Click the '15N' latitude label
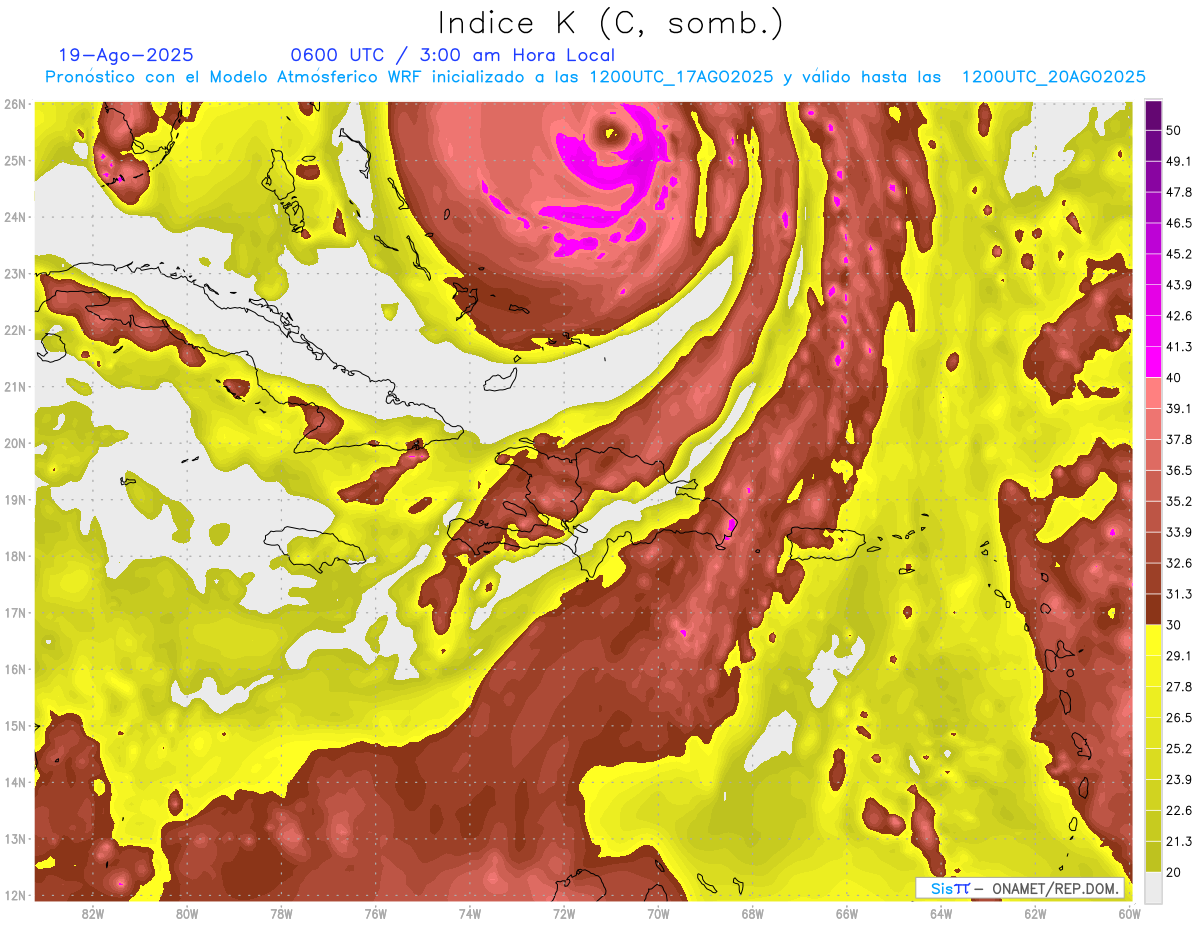Viewport: 1200px width, 927px height. pos(15,725)
